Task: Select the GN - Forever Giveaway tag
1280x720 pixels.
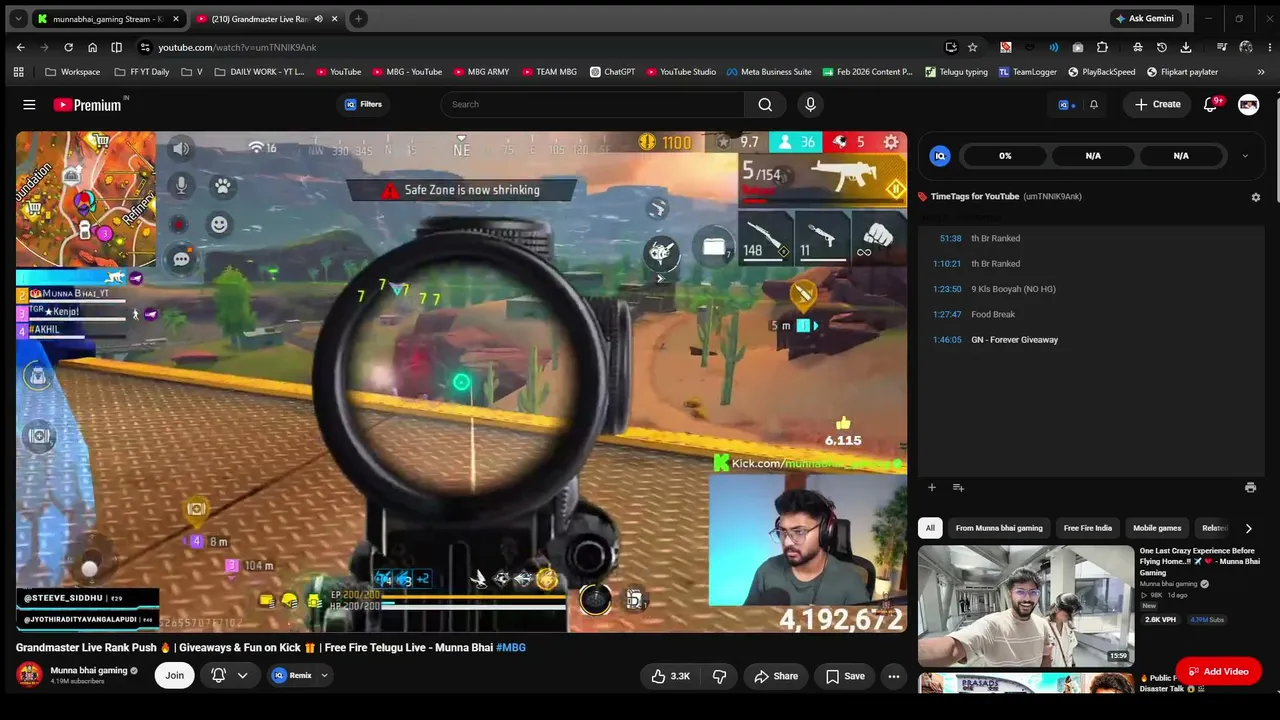Action: click(x=1014, y=340)
